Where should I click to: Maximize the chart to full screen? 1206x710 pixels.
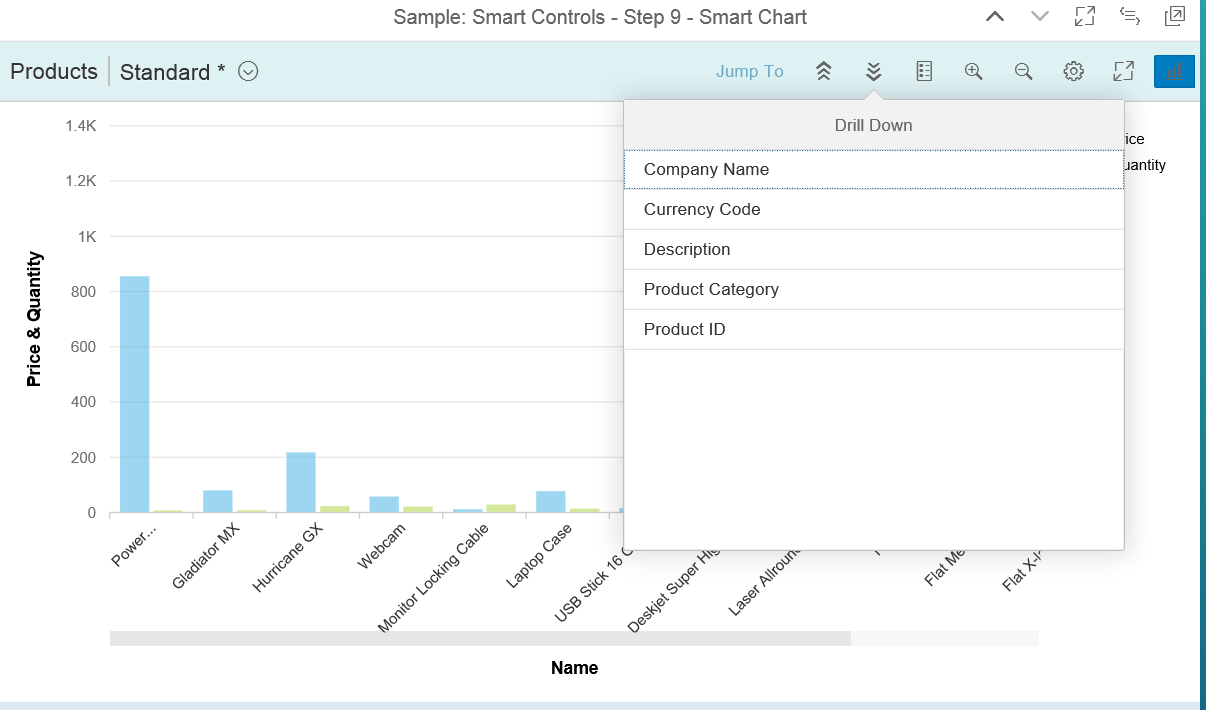(x=1123, y=71)
